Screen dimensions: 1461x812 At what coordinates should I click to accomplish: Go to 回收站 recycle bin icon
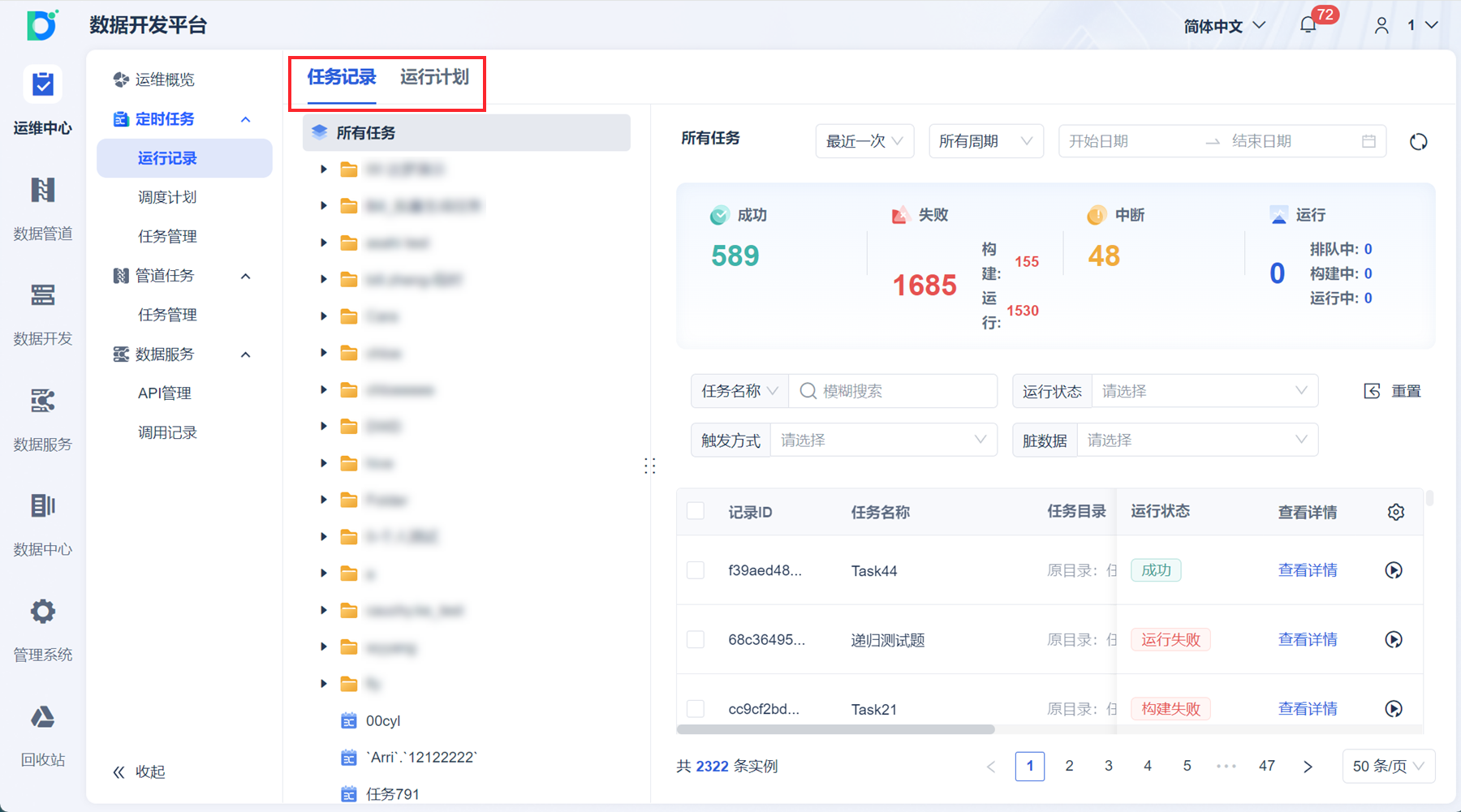[x=42, y=717]
